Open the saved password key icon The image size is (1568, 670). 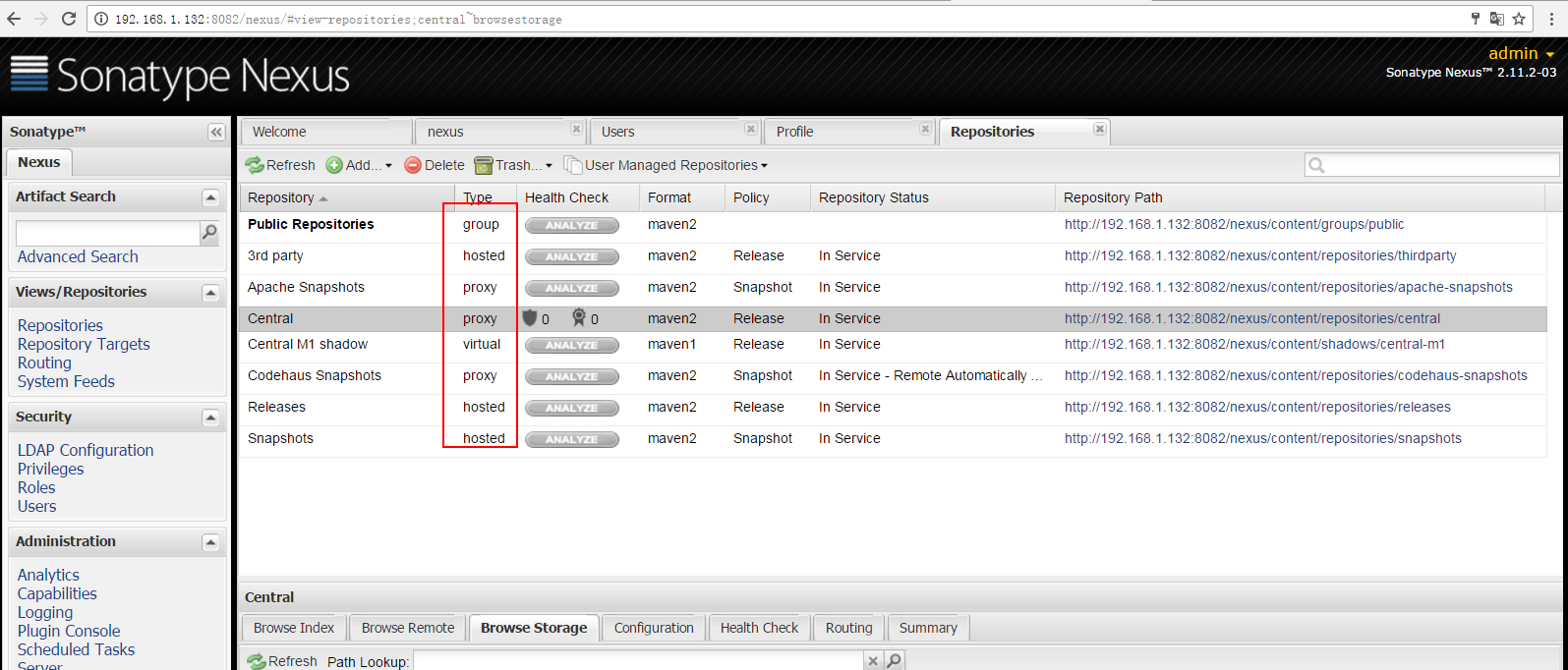pos(1476,19)
